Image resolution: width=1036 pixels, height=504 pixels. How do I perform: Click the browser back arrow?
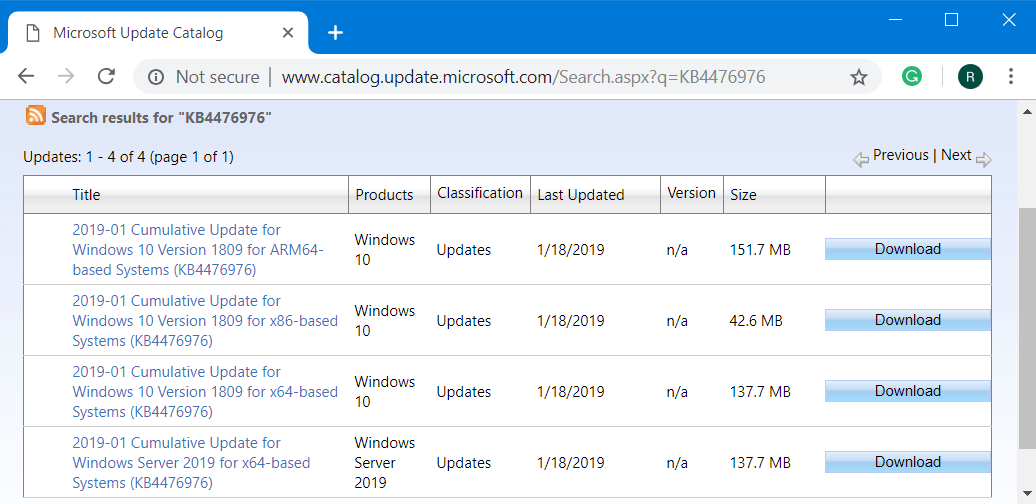tap(26, 77)
